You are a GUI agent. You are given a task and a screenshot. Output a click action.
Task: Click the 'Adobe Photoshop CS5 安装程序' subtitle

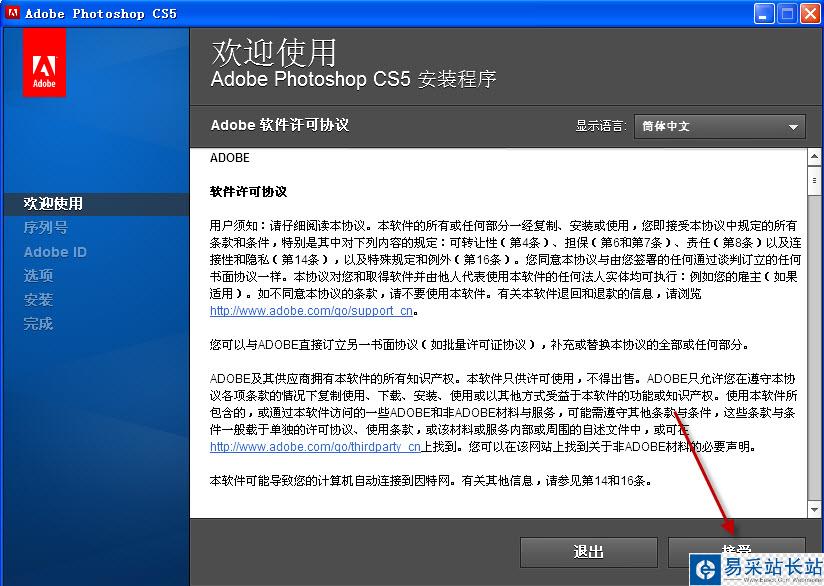point(353,79)
